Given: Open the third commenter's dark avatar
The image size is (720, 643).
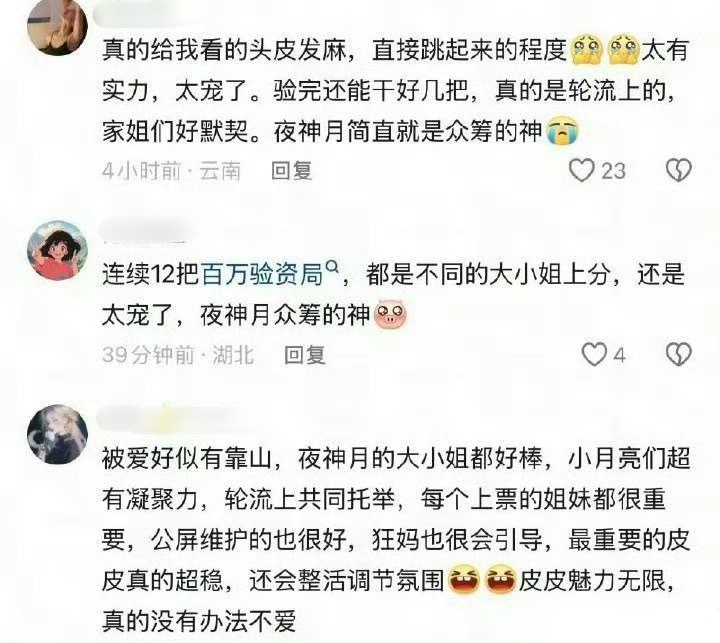Looking at the screenshot, I should 58,434.
